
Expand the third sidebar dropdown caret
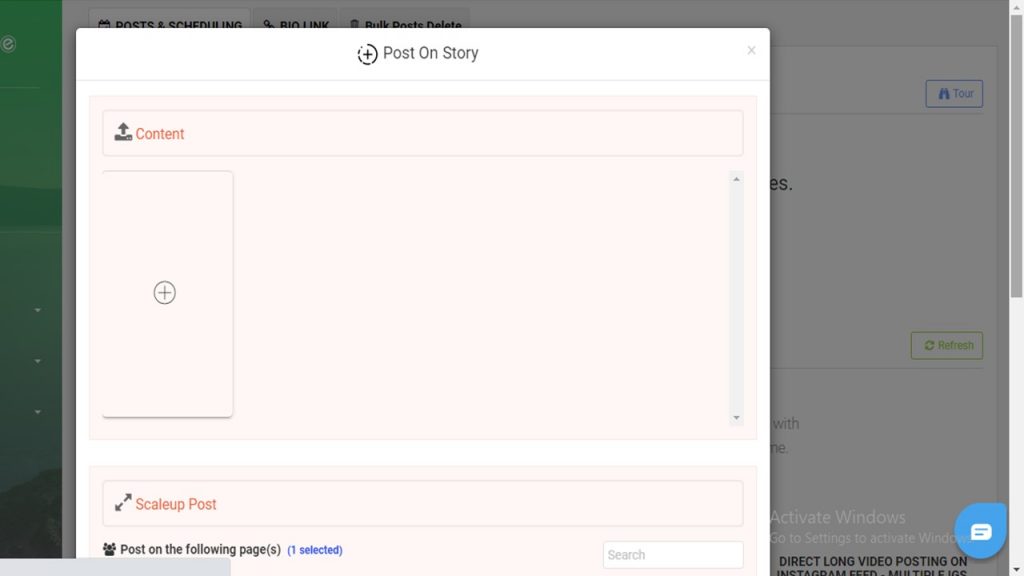pos(37,412)
